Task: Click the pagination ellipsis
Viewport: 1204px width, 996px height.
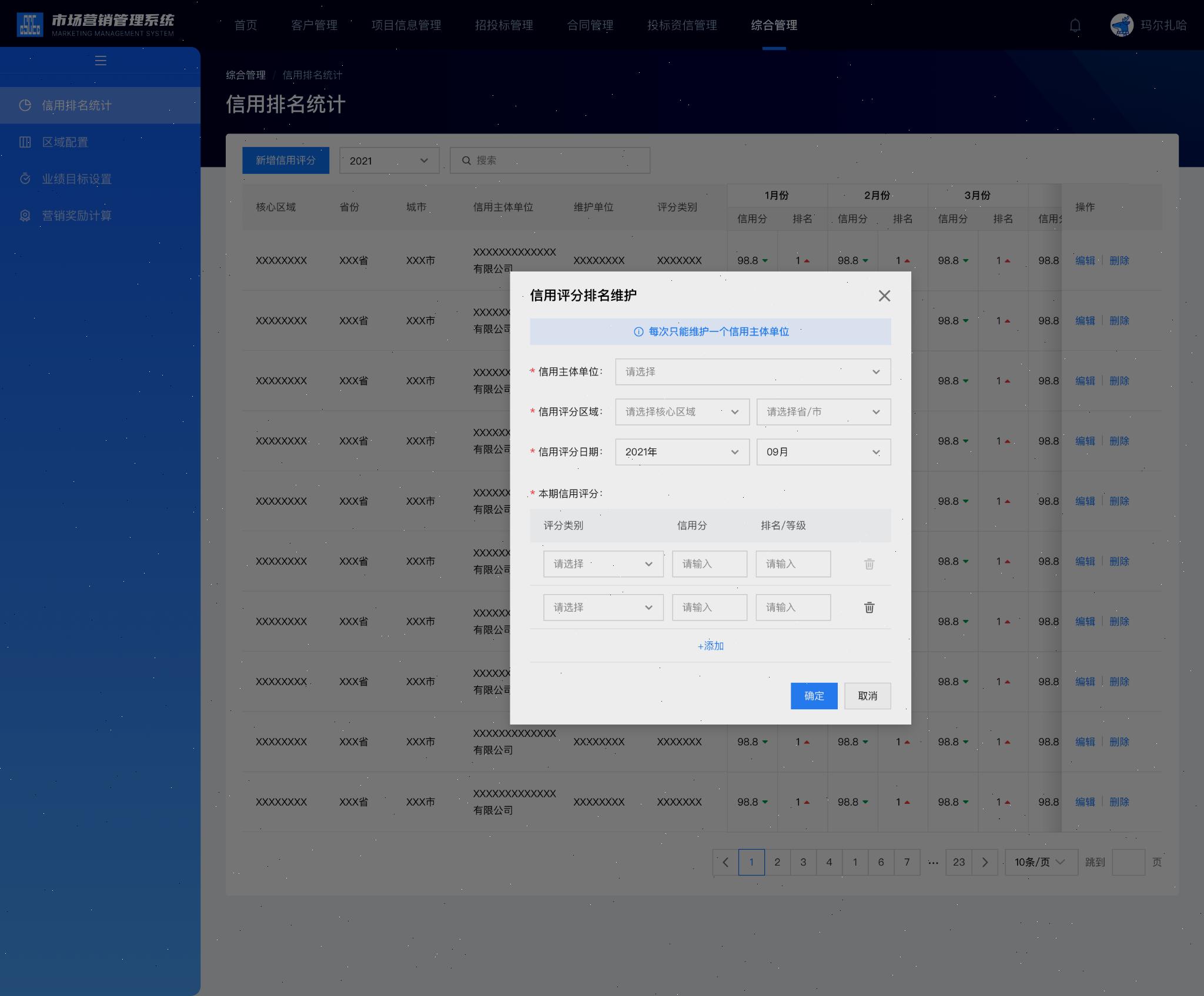Action: point(933,862)
